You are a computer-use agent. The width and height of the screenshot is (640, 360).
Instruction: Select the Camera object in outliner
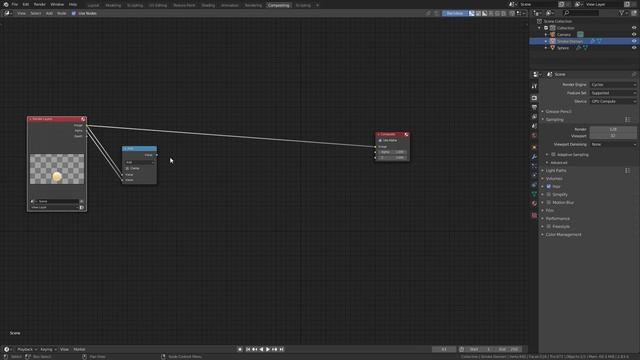(564, 35)
